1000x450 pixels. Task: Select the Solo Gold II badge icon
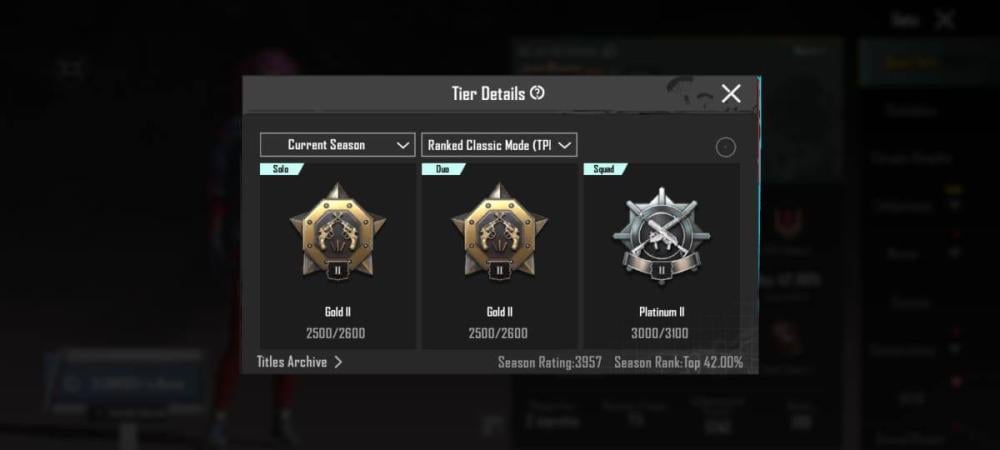pyautogui.click(x=337, y=231)
